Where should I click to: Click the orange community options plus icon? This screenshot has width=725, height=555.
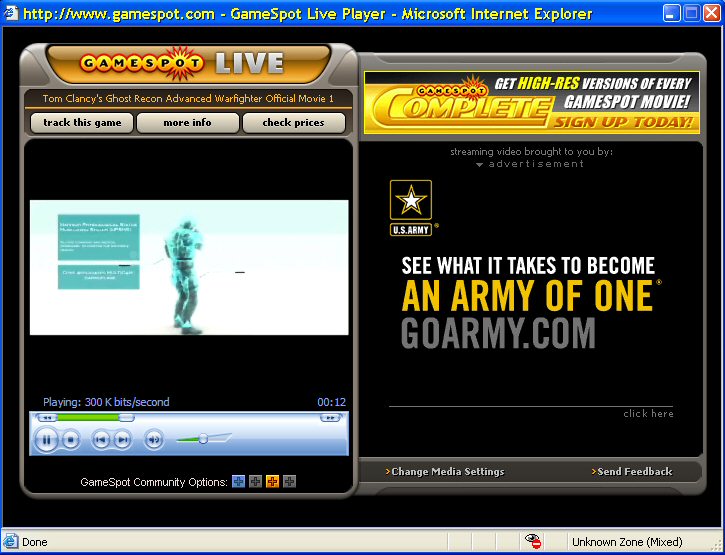pyautogui.click(x=272, y=481)
